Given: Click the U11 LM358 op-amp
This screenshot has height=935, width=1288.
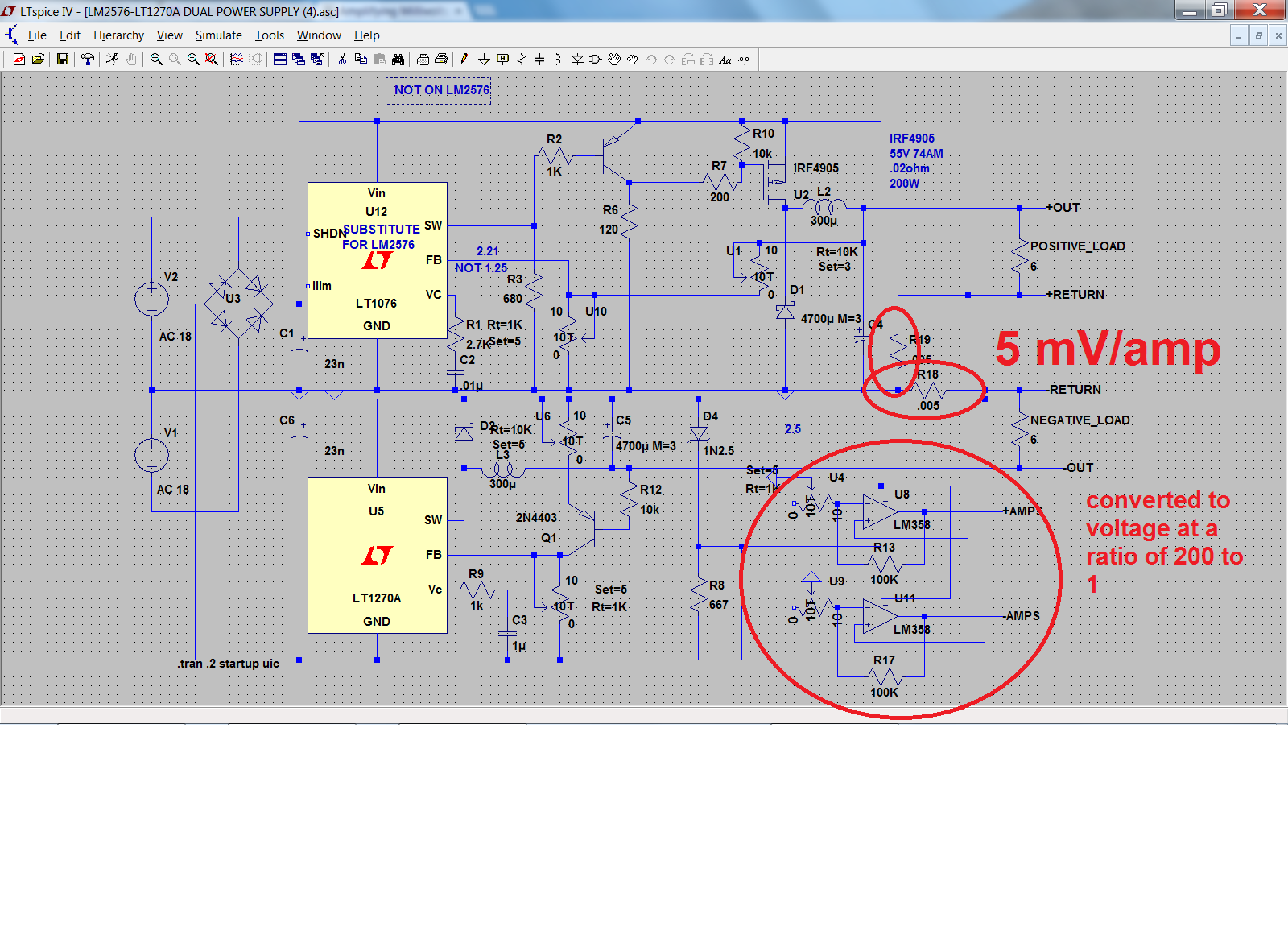Looking at the screenshot, I should [x=880, y=616].
